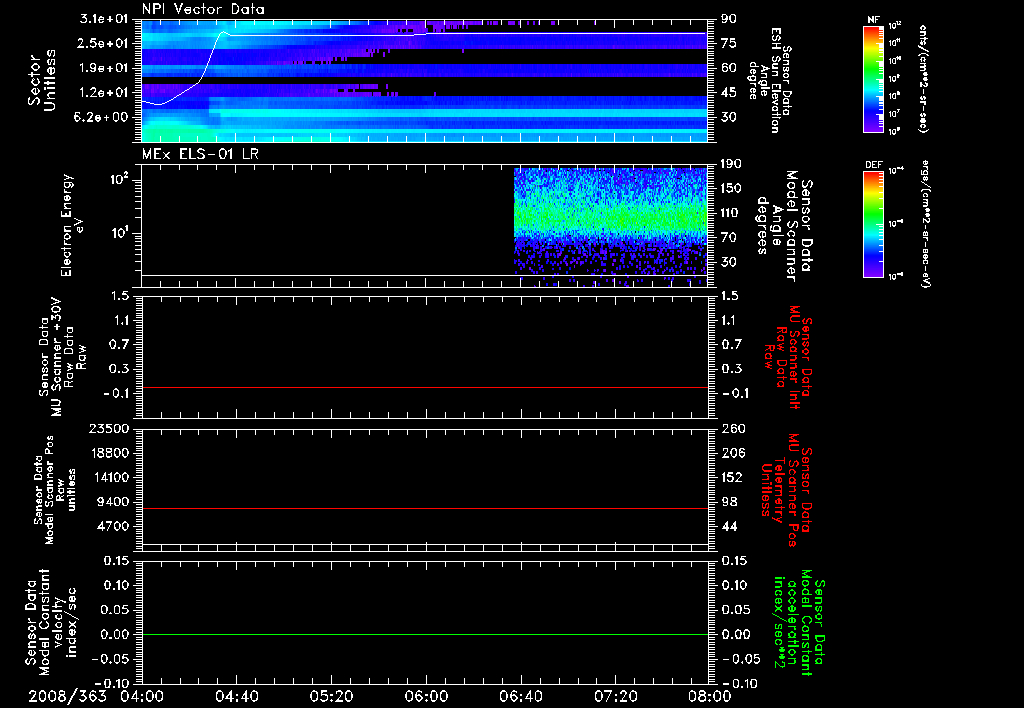Select the Model Scanner Pos Raw unitless label
Viewport: 1024px width, 708px height.
coord(55,490)
